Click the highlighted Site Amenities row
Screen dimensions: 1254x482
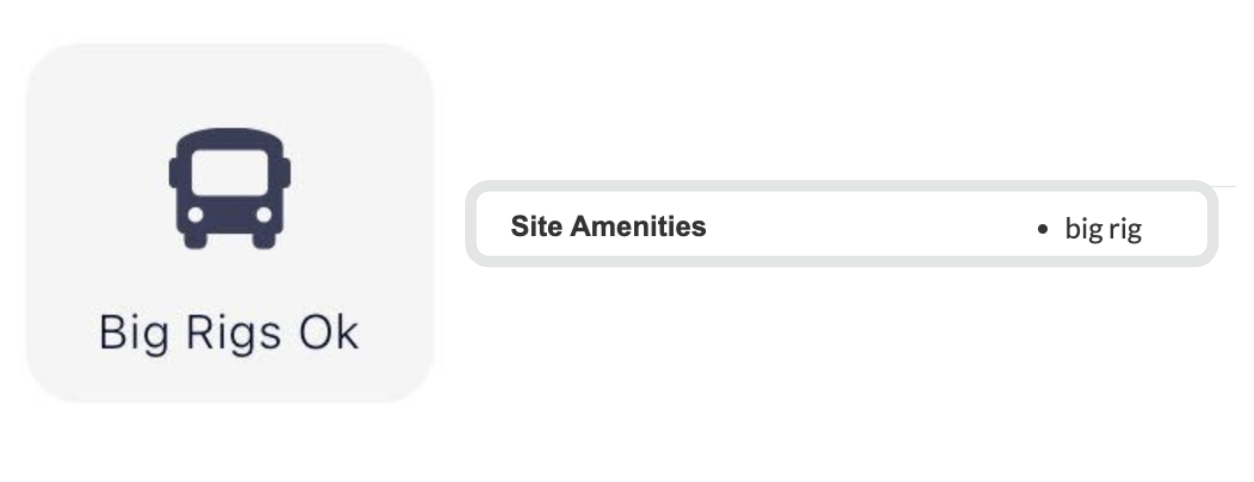842,225
